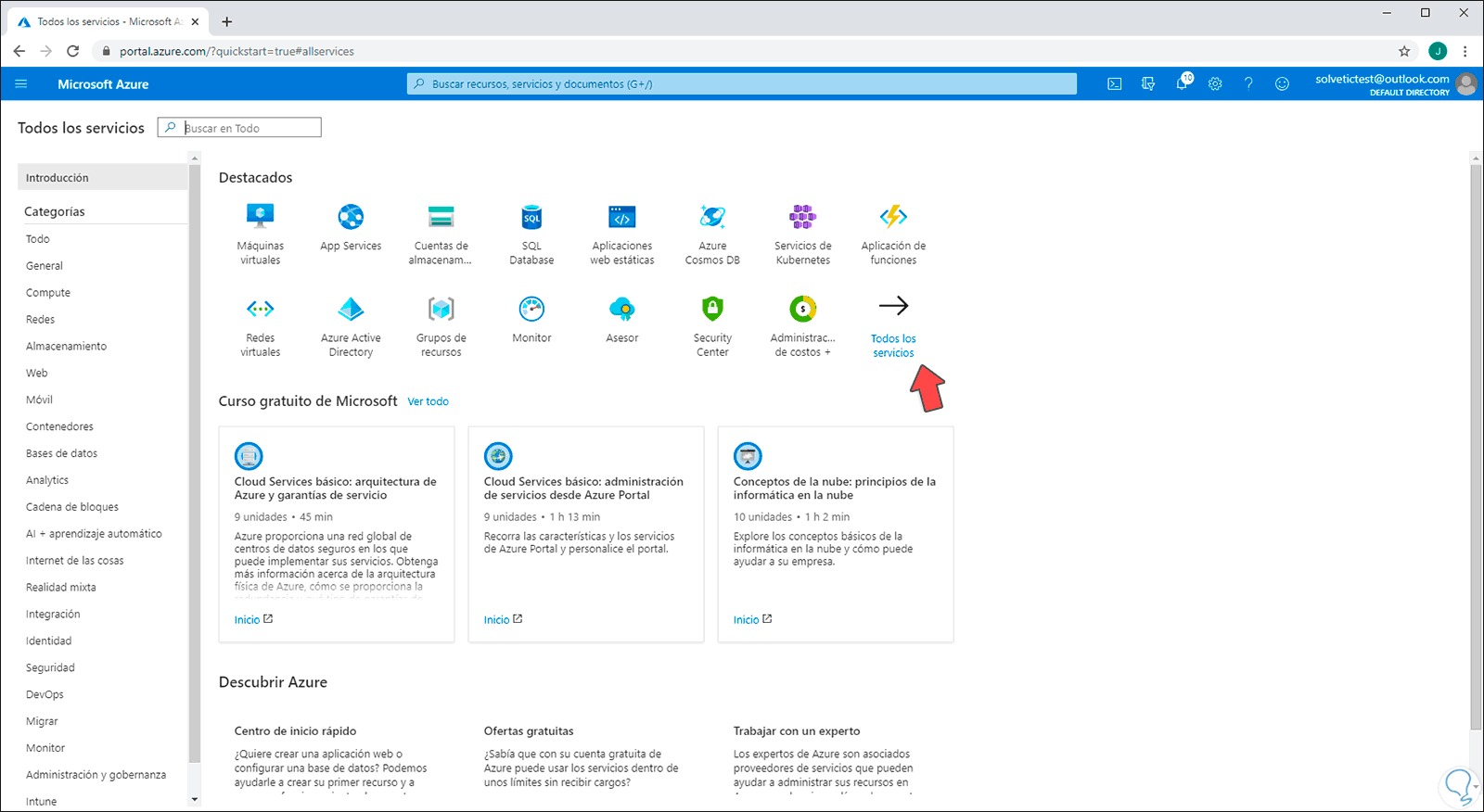Open Servicios de Kubernetes icon
This screenshot has height=812, width=1484.
click(x=803, y=217)
